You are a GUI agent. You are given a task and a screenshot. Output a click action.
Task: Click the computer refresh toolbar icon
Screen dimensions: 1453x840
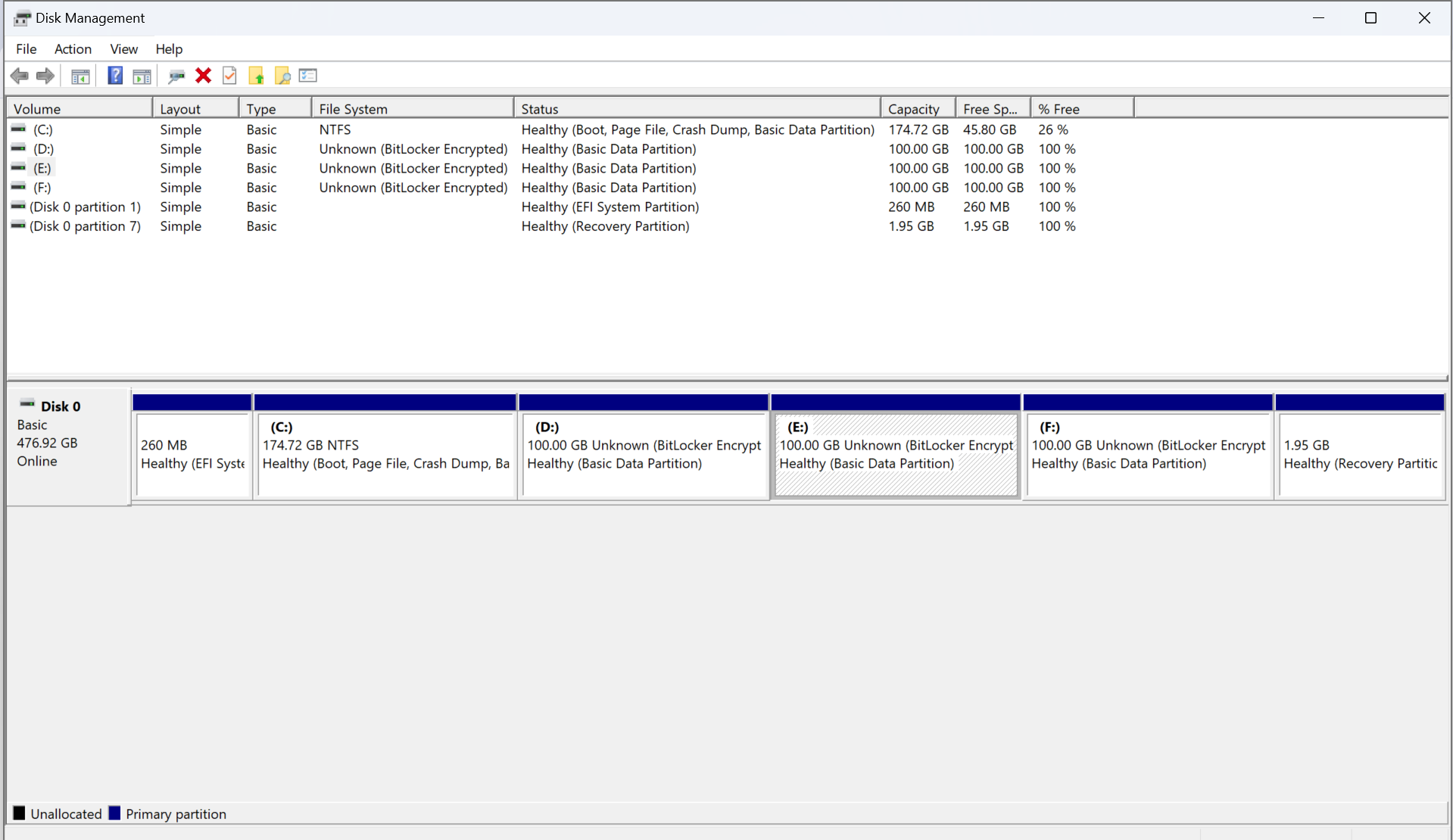click(176, 76)
